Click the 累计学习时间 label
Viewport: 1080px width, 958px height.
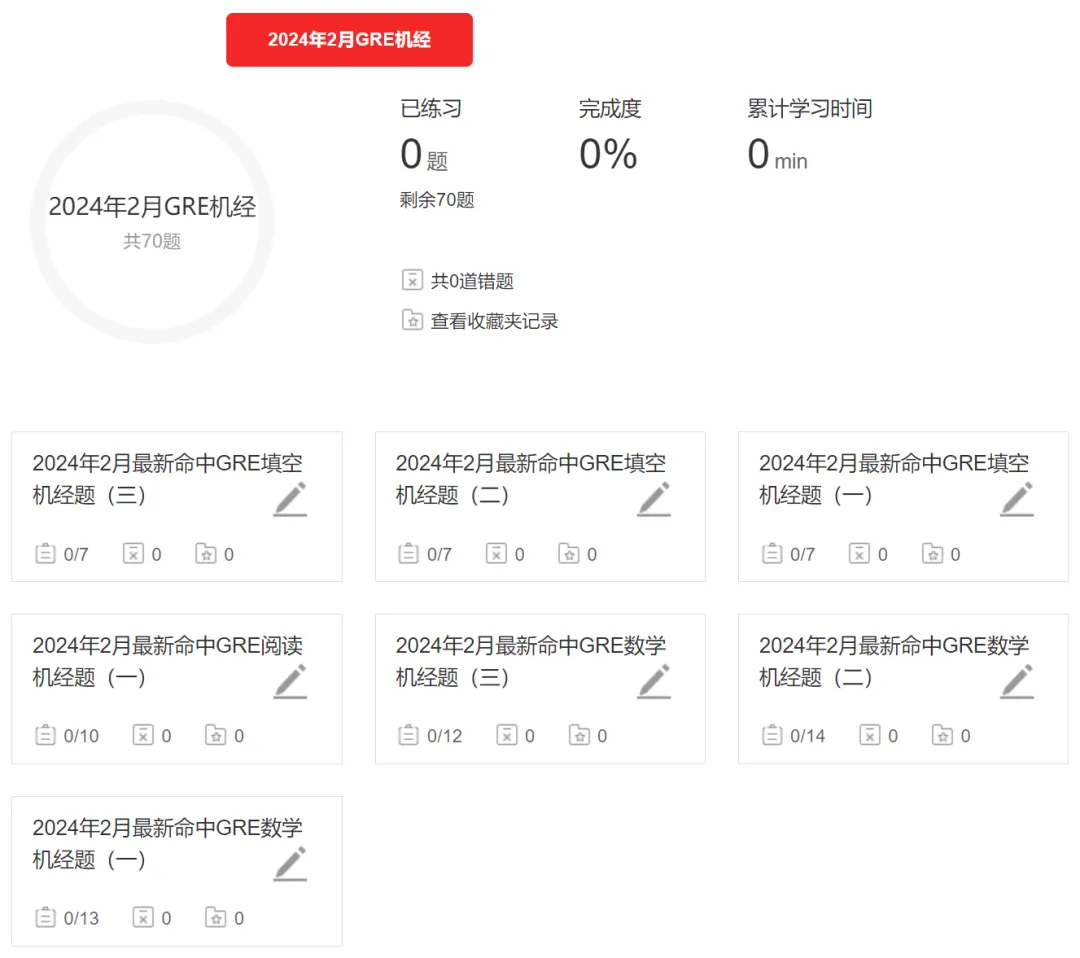pyautogui.click(x=810, y=108)
